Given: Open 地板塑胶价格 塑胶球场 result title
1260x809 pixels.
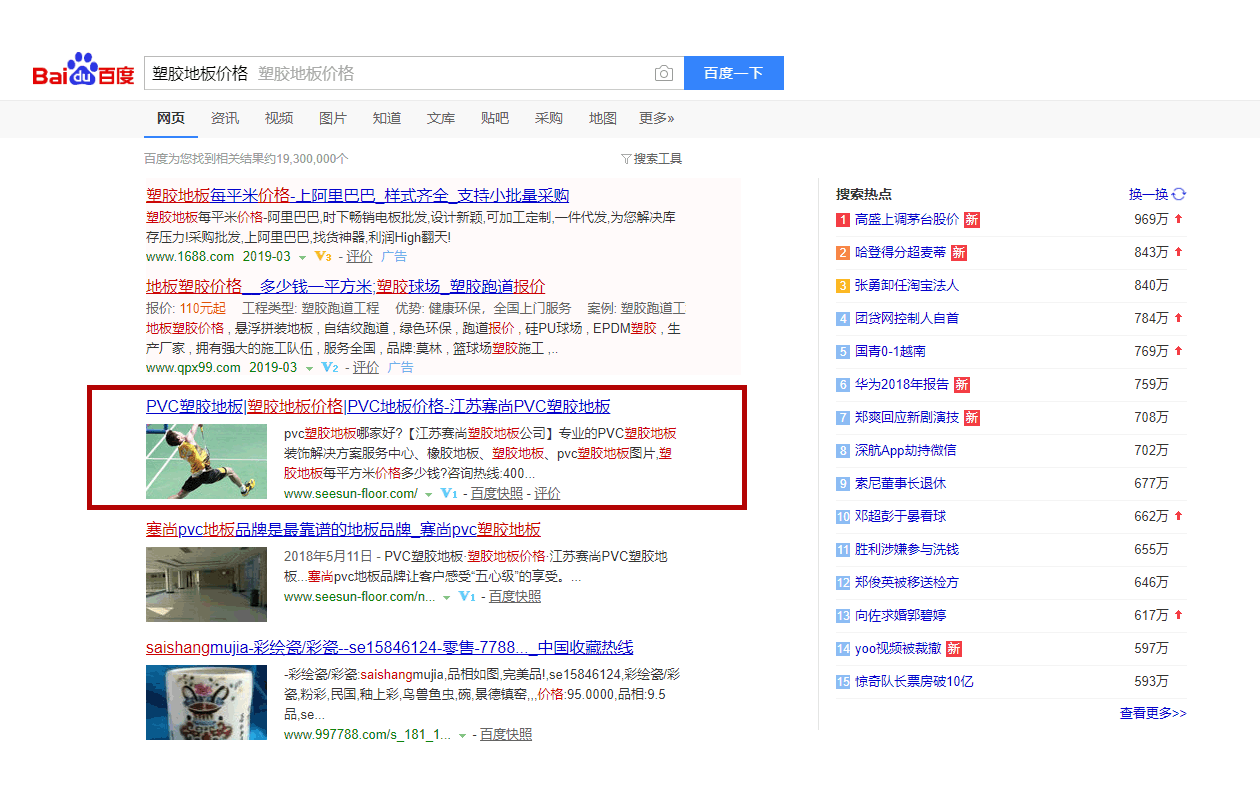Looking at the screenshot, I should pyautogui.click(x=346, y=286).
